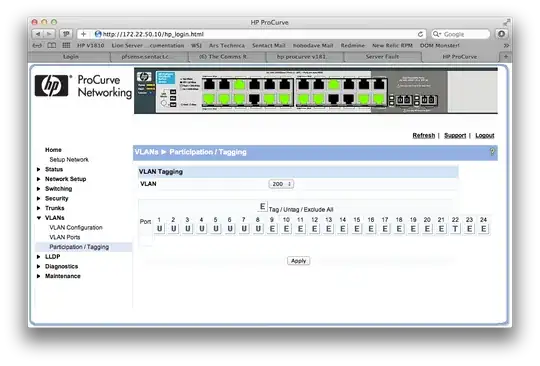
Task: Toggle port 1 tagging button
Action: click(x=159, y=229)
